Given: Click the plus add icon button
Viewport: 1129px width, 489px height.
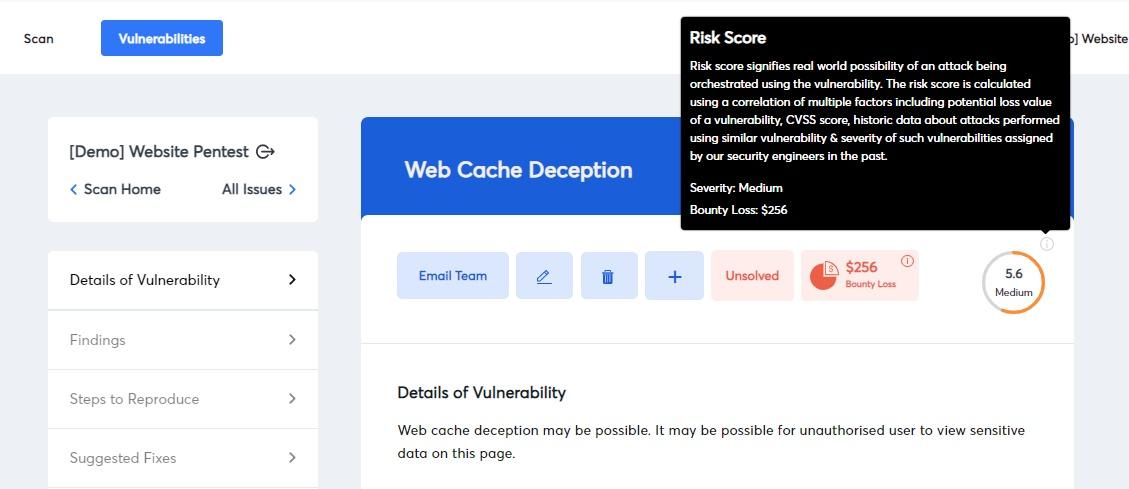Looking at the screenshot, I should point(675,276).
